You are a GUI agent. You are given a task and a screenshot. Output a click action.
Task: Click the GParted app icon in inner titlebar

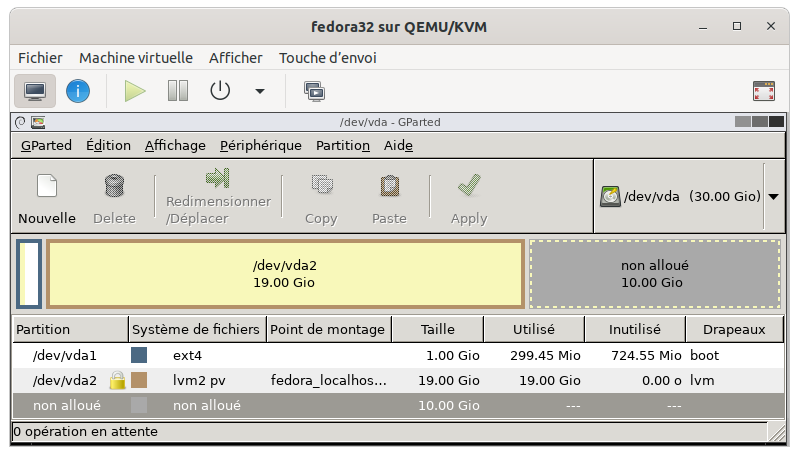point(38,122)
